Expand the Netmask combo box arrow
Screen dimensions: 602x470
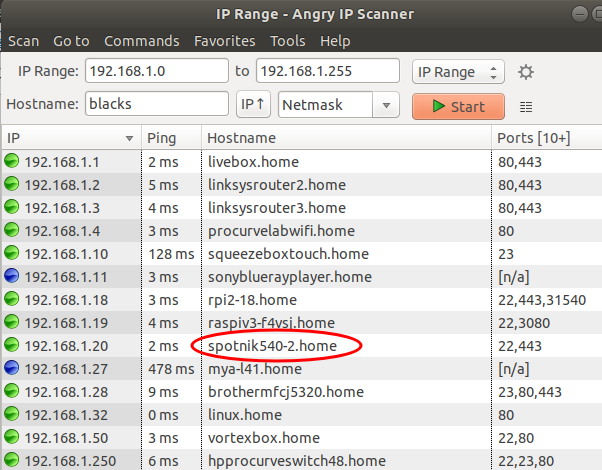point(386,104)
